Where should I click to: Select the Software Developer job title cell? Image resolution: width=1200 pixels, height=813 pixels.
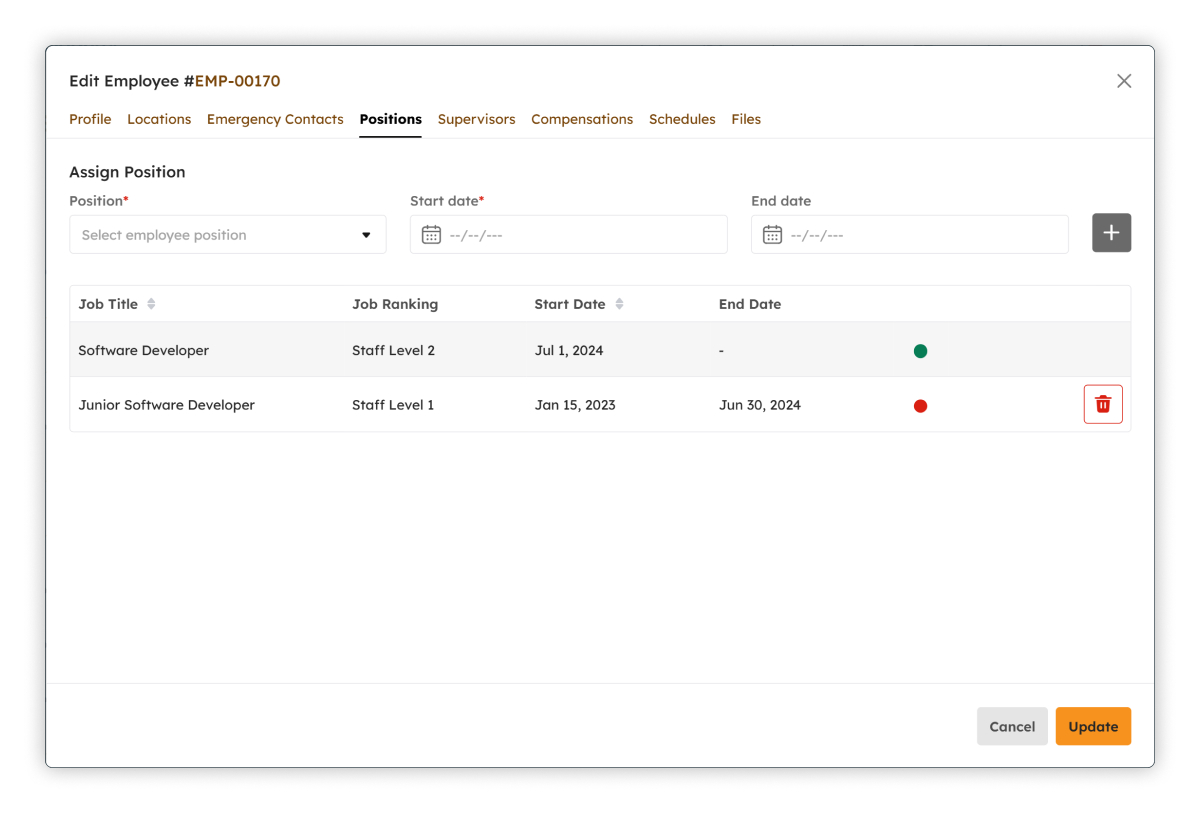point(144,351)
